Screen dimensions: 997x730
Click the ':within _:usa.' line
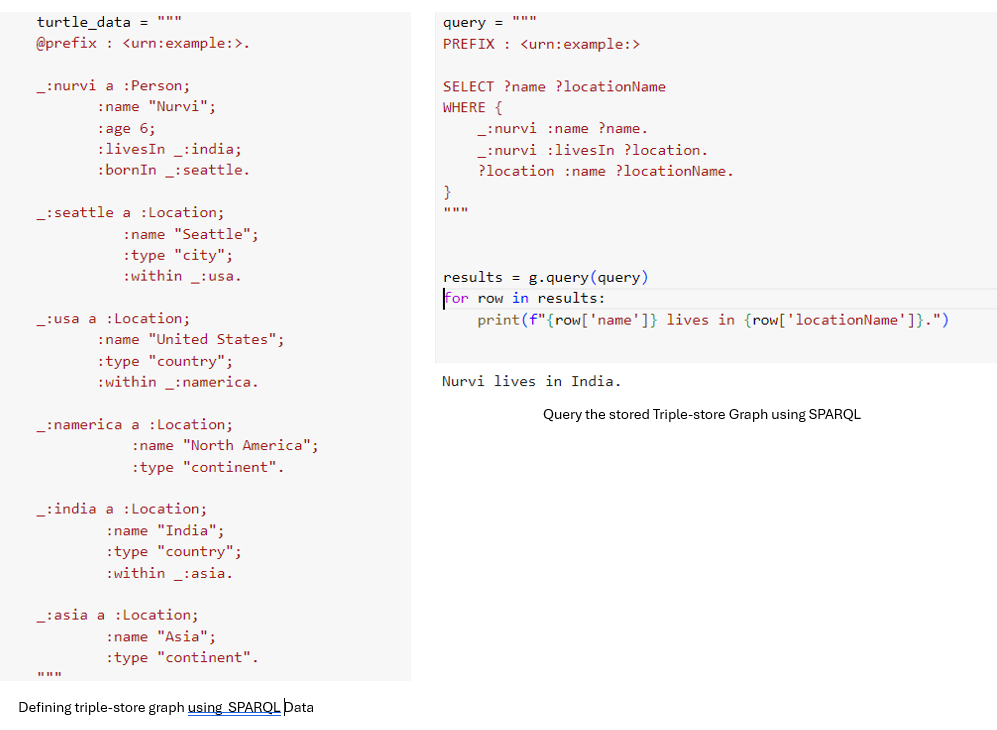[x=182, y=277]
